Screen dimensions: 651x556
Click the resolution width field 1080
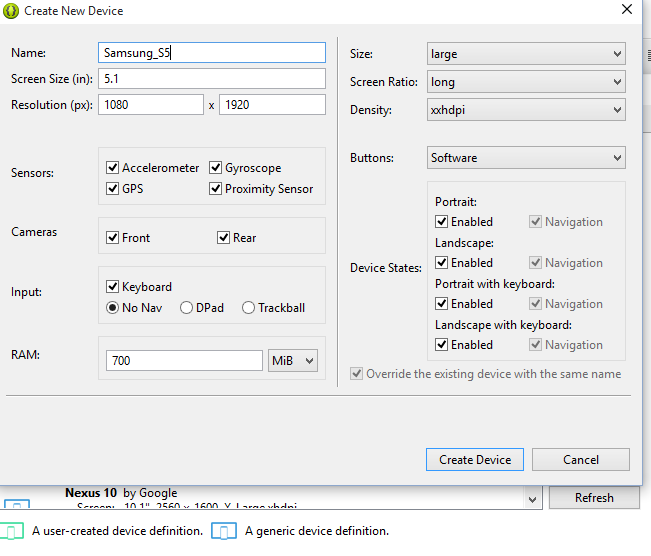[x=151, y=105]
